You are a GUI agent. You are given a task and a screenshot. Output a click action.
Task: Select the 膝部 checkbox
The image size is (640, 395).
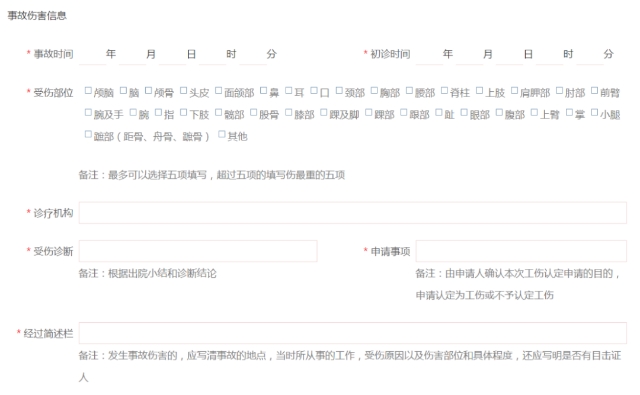point(289,112)
